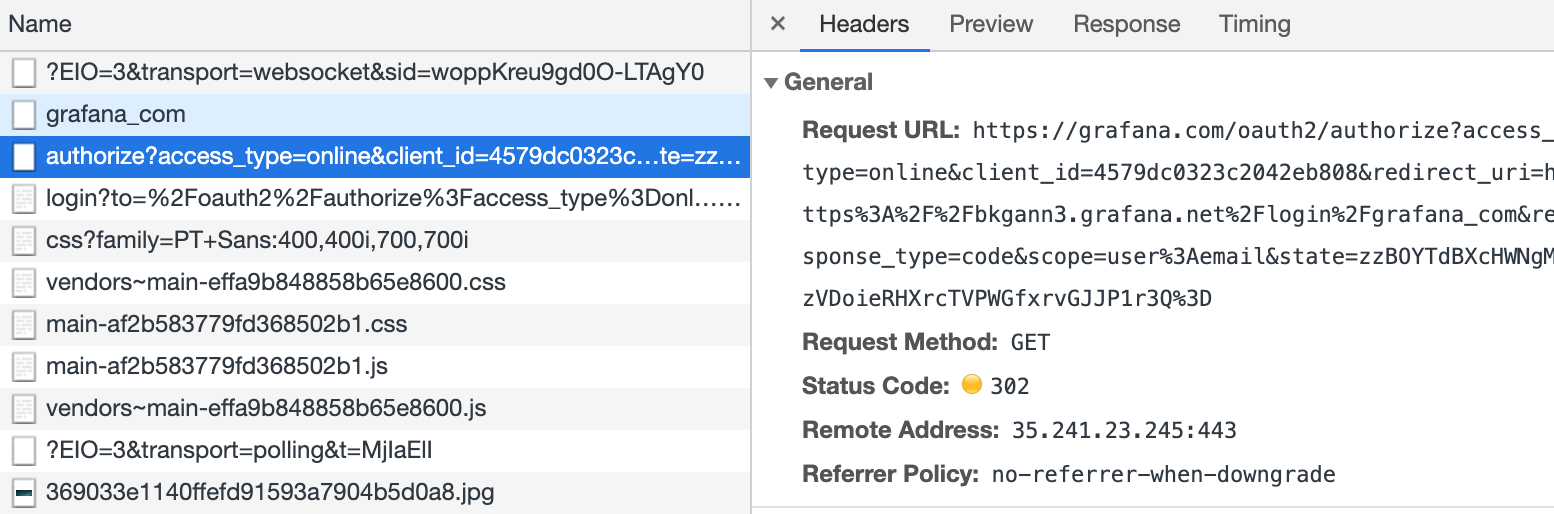Click the yellow 302 status indicator dot

pos(970,385)
